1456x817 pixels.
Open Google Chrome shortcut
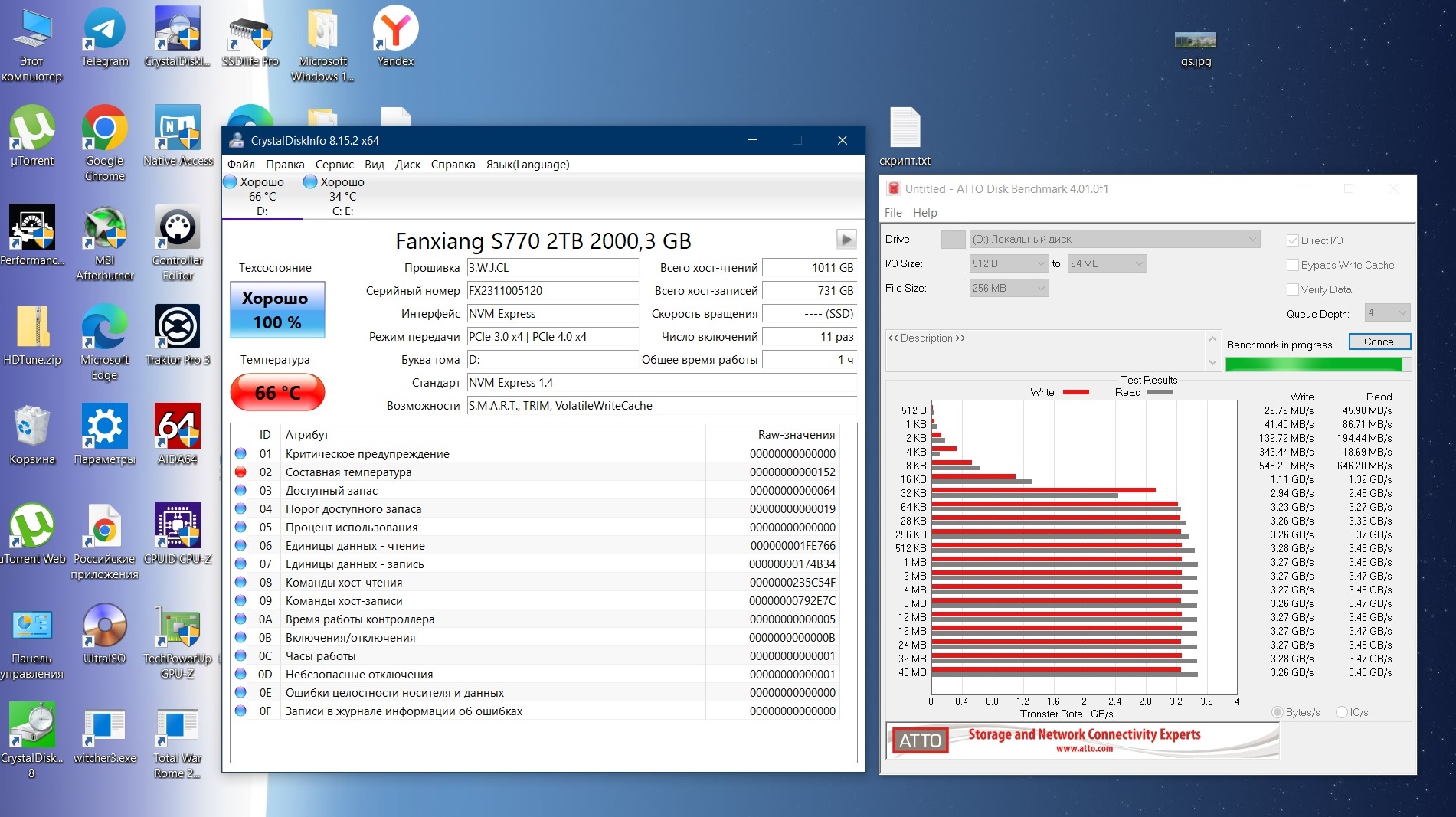click(x=105, y=144)
